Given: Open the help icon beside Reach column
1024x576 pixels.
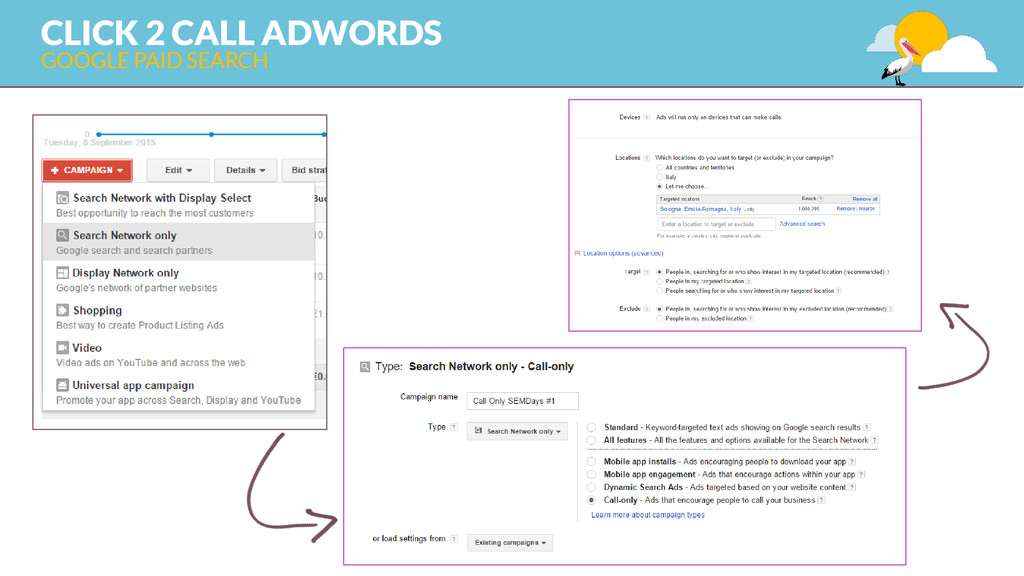Looking at the screenshot, I should click(821, 199).
